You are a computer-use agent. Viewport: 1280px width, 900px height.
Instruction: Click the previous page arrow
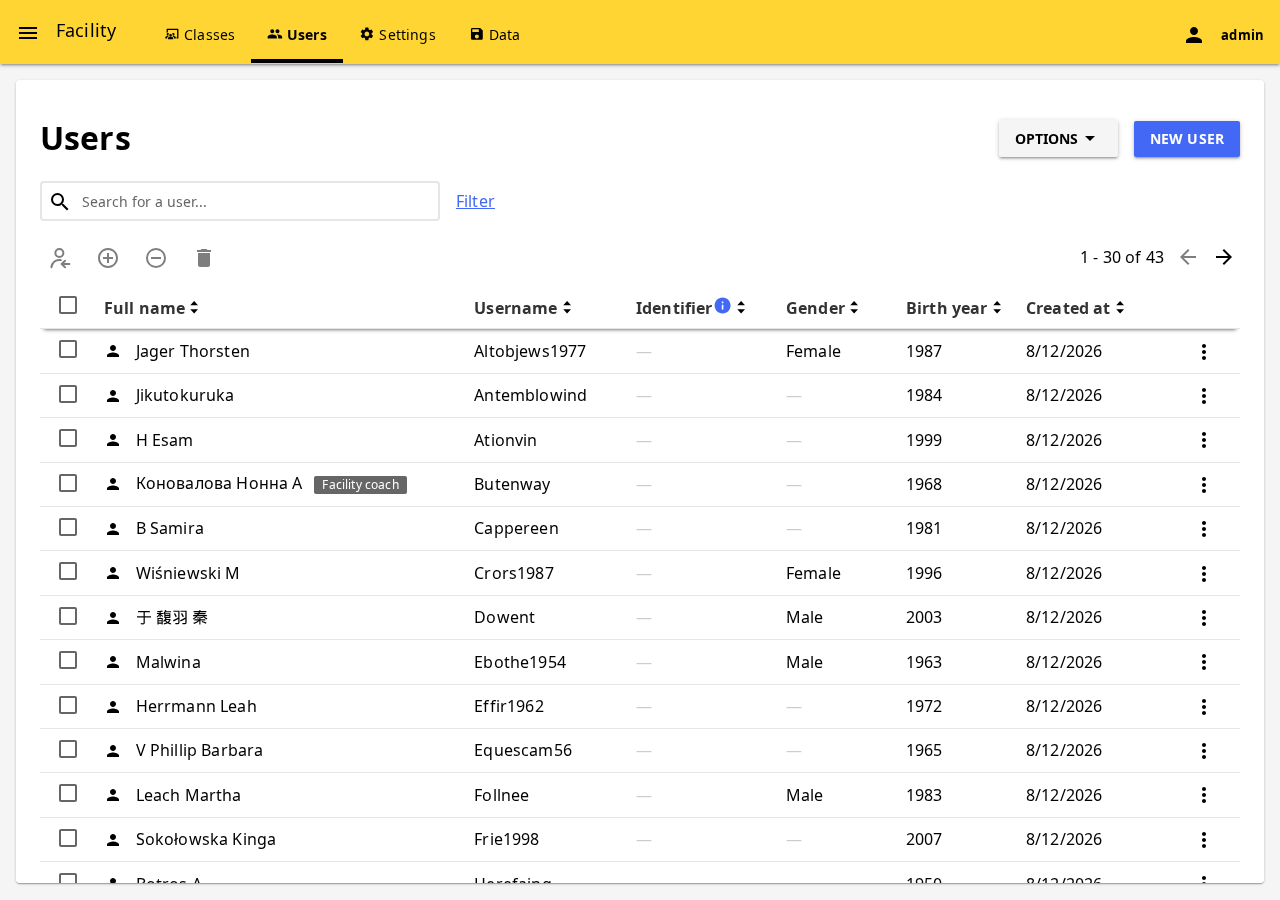pyautogui.click(x=1188, y=257)
